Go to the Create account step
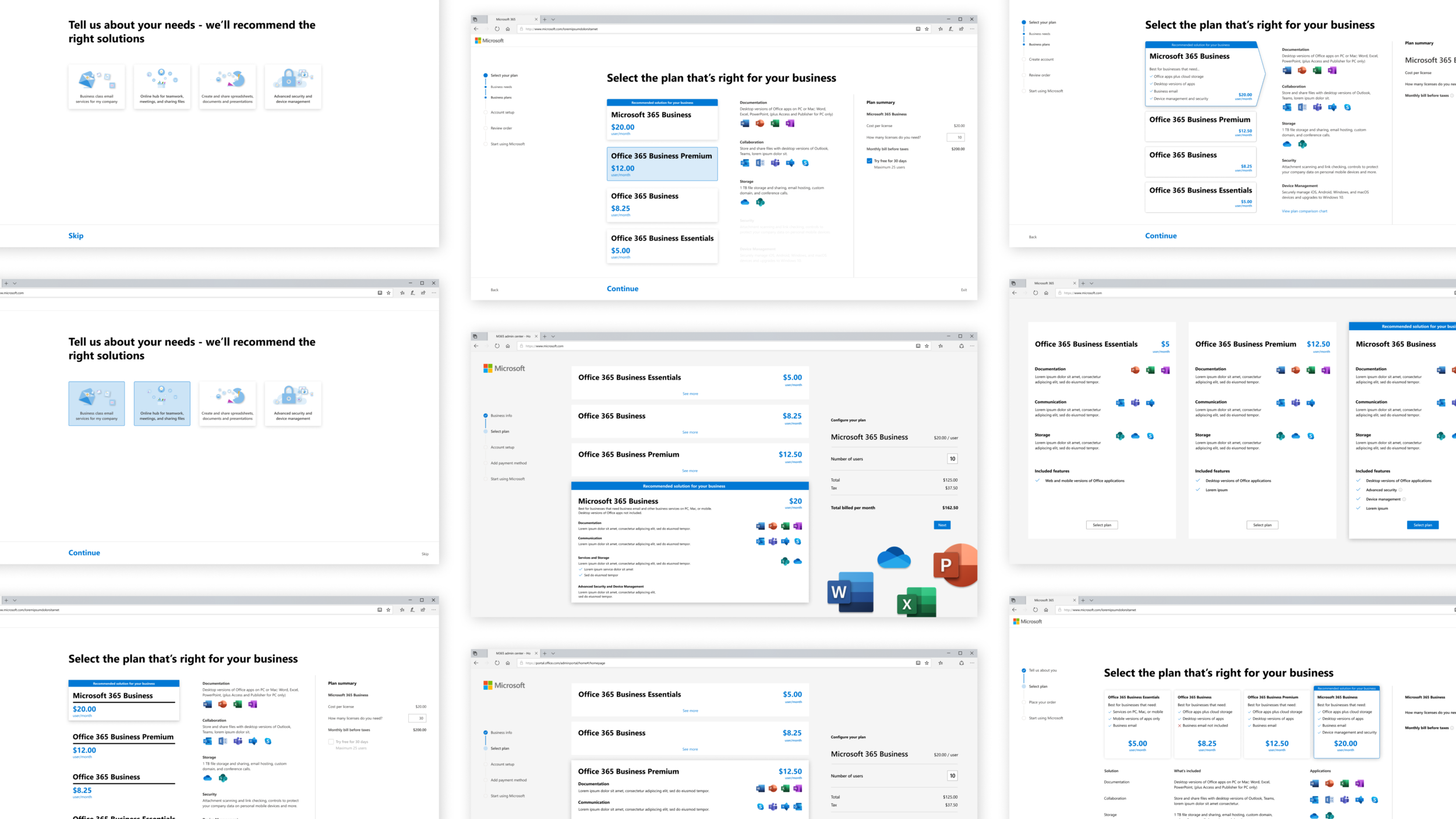 coord(1041,59)
